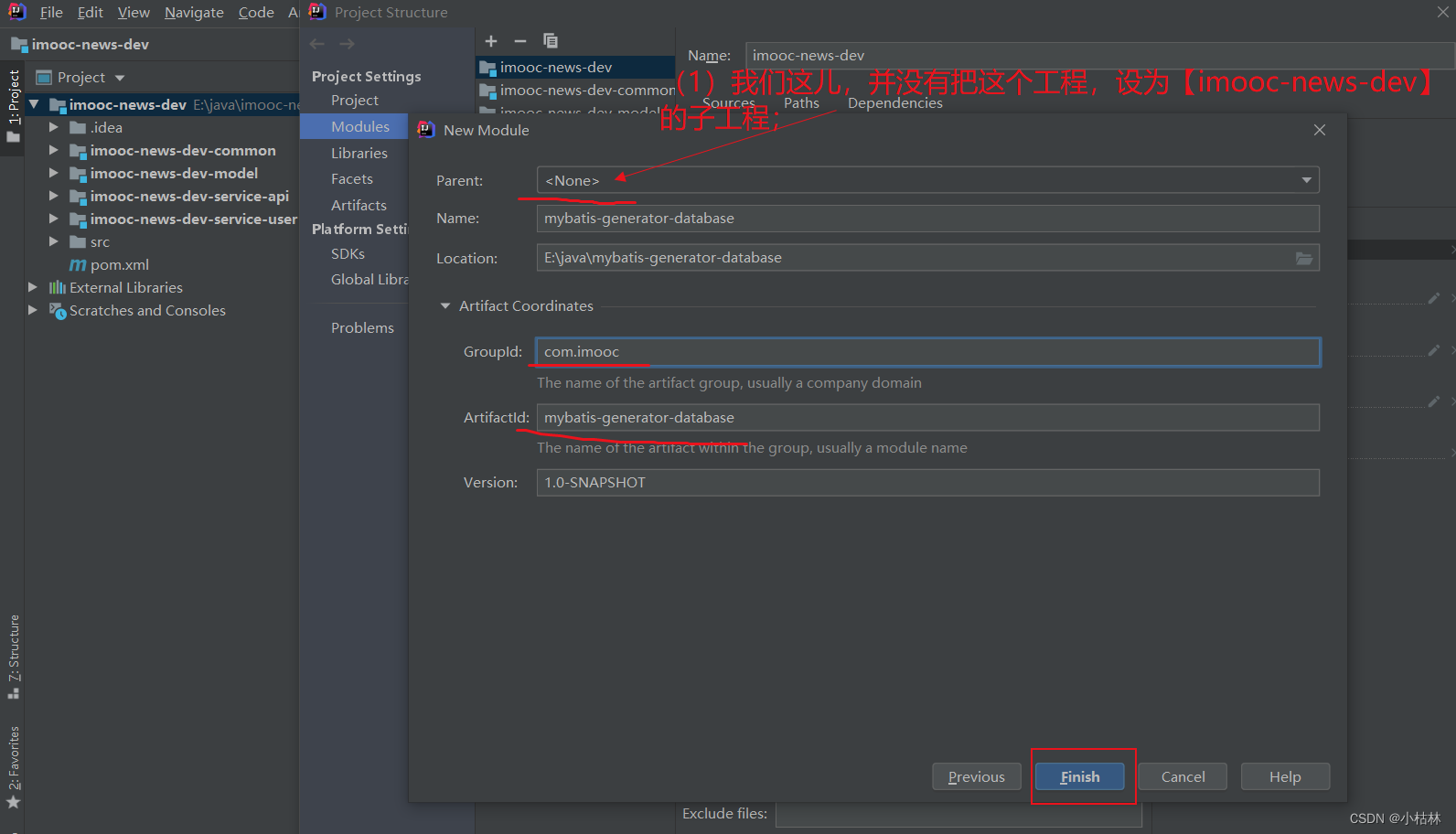
Task: Select imooc-news-dev-common in module list
Action: (576, 91)
